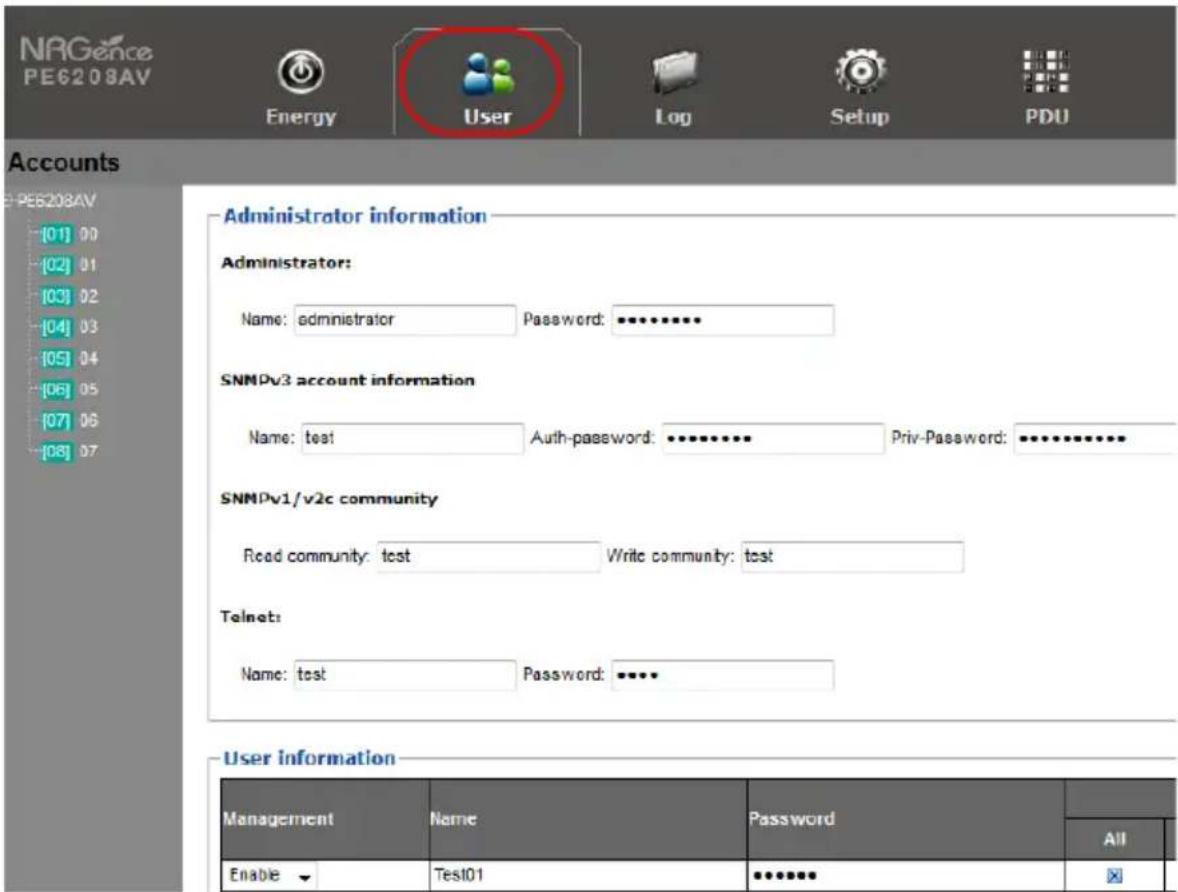Click the Administrator Password field
Screen dimensions: 1178x892
(x=723, y=319)
